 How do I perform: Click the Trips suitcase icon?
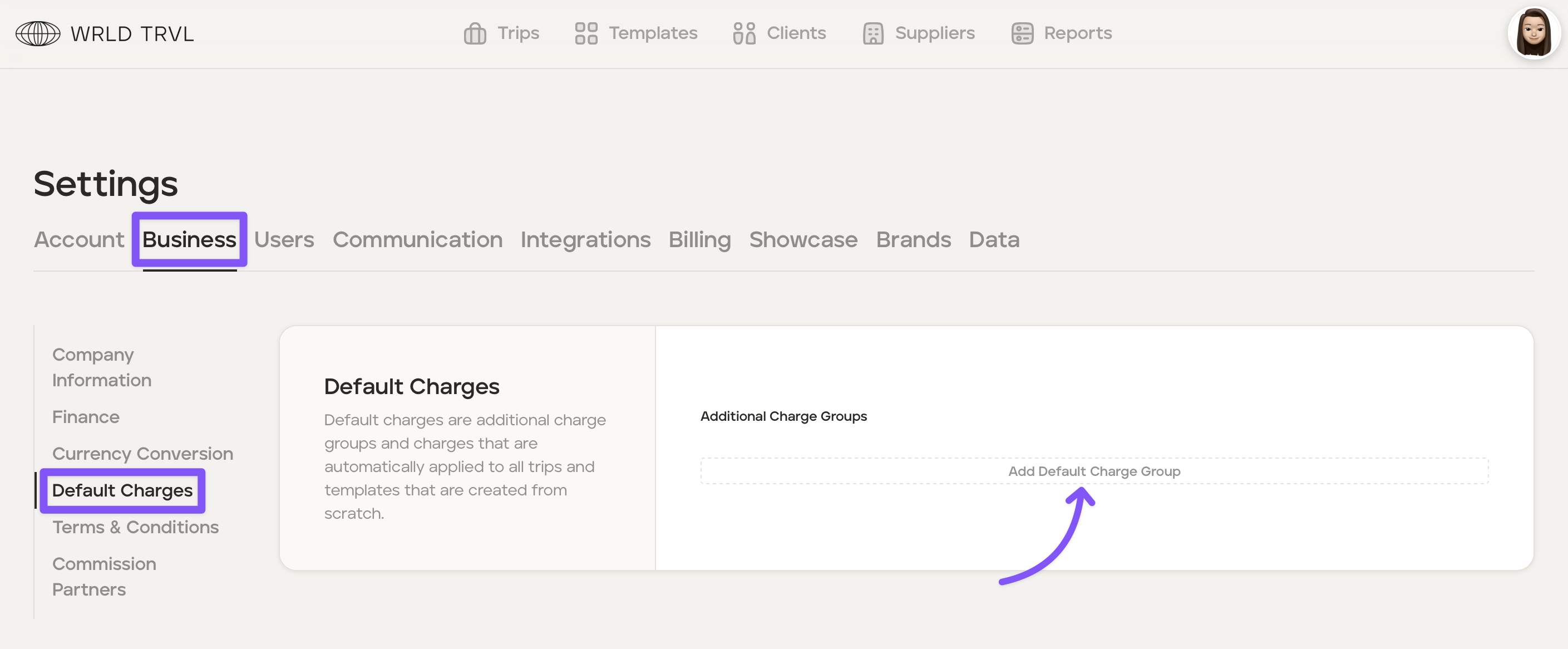[475, 33]
